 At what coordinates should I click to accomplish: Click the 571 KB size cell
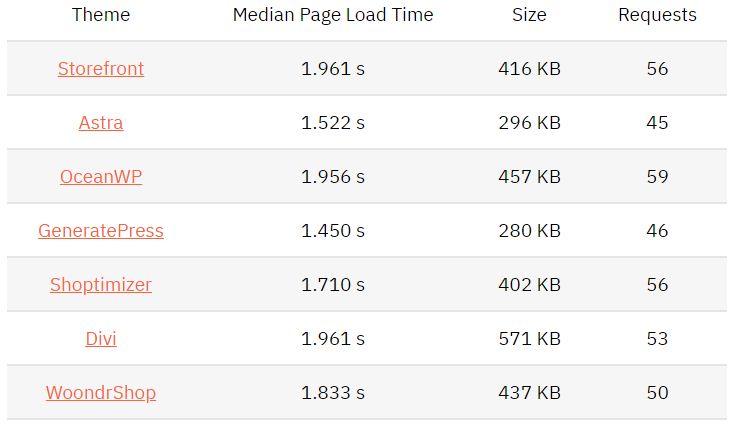[x=529, y=339]
